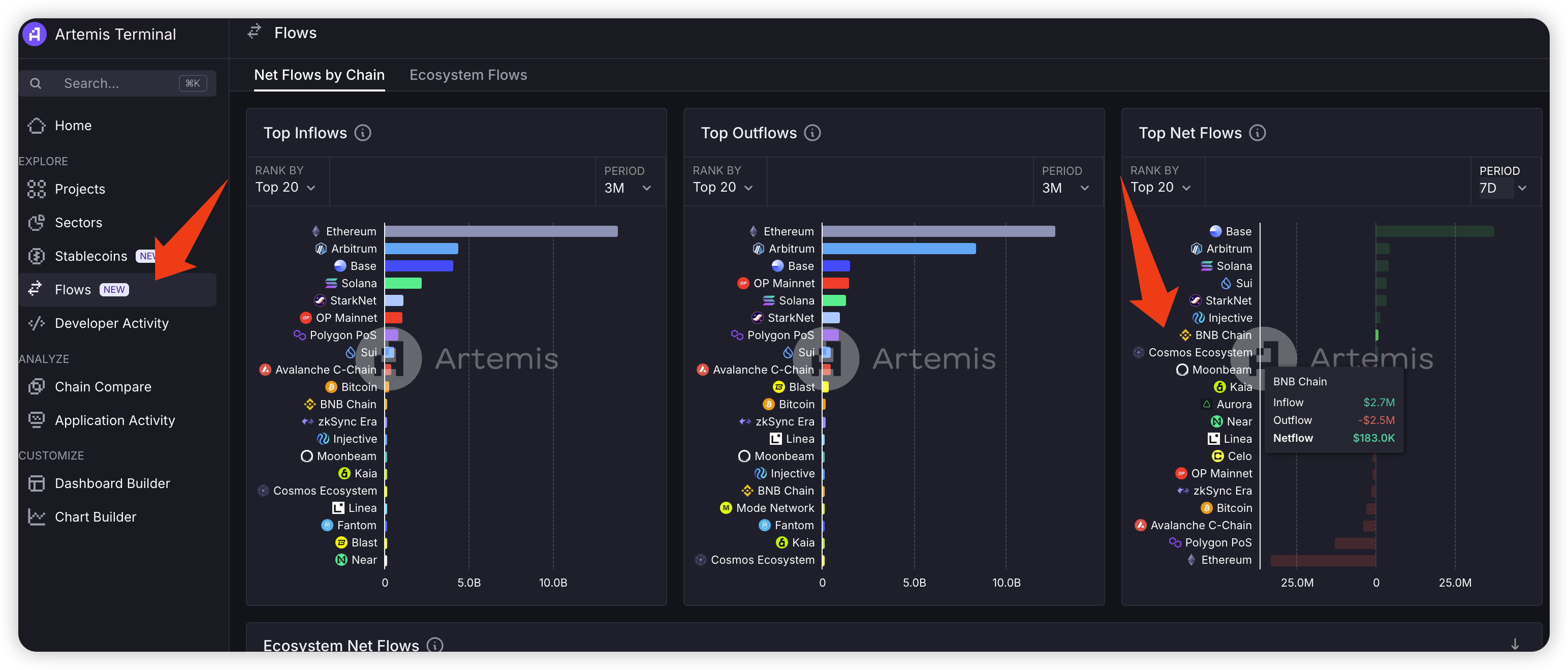Open Top Net Flows Rank By dropdown
1568x670 pixels.
pos(1160,188)
